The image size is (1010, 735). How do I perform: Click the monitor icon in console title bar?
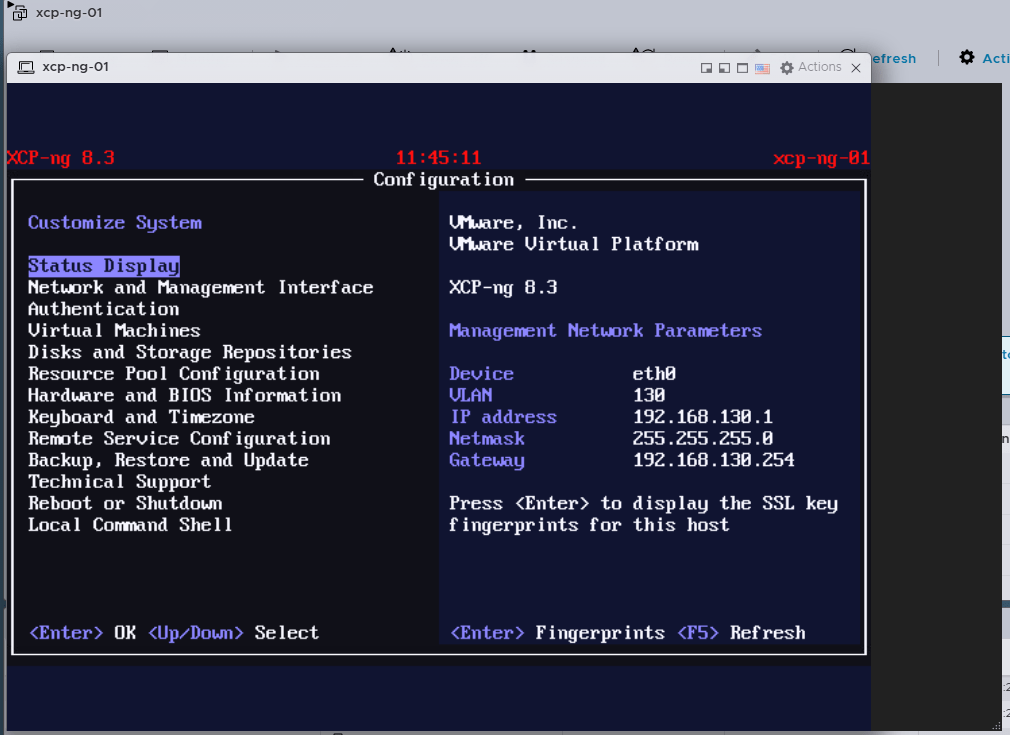(x=25, y=67)
